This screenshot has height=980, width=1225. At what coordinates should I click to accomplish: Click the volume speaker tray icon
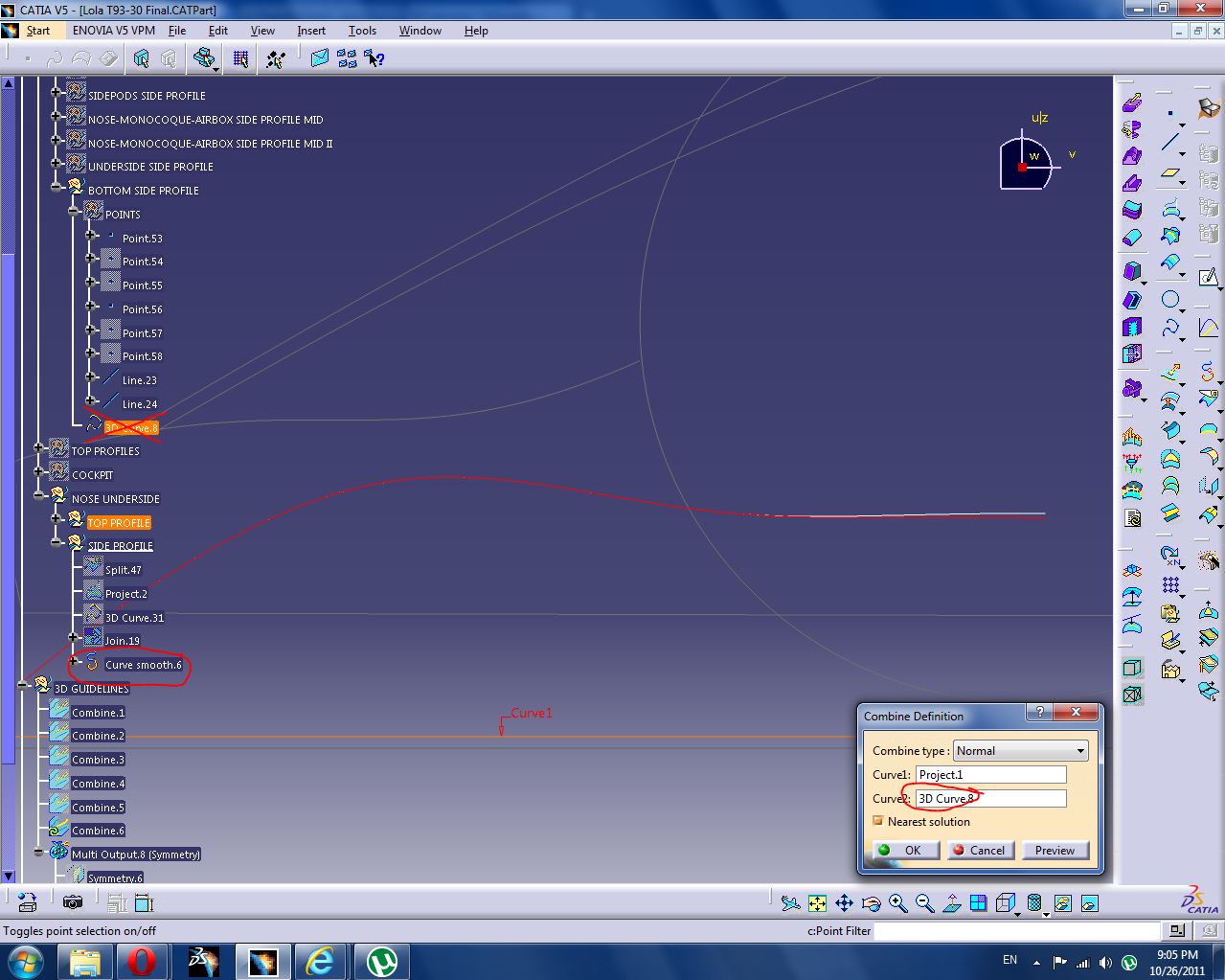pos(1106,962)
